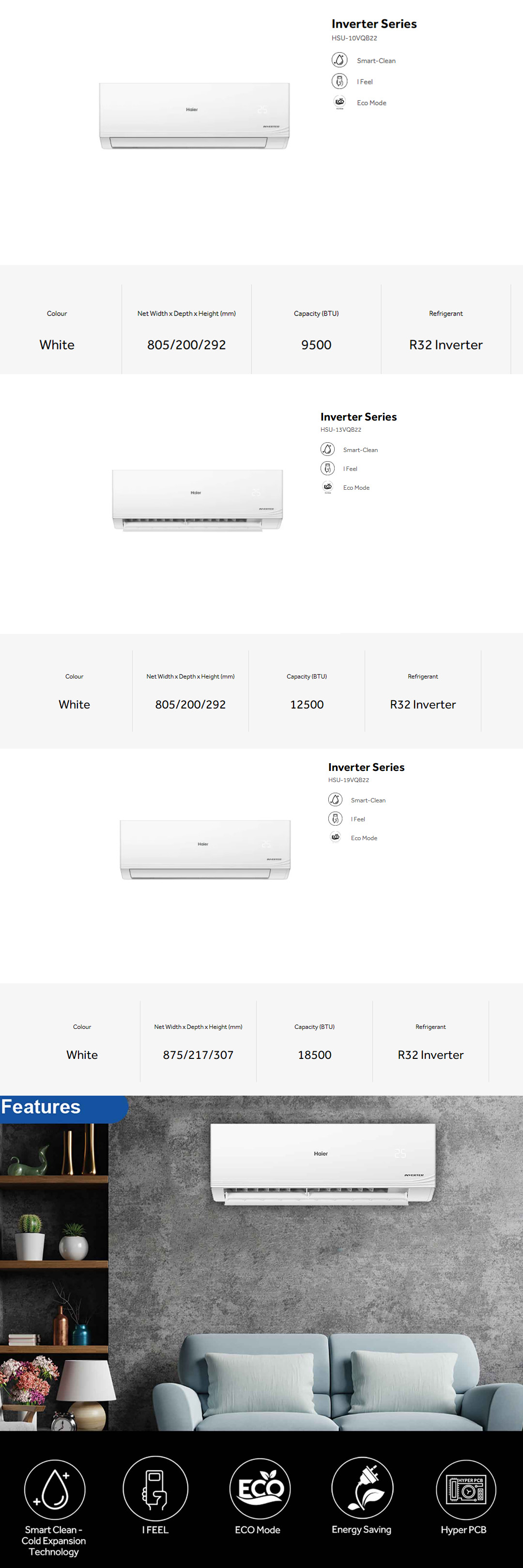Image resolution: width=523 pixels, height=1568 pixels.
Task: Click the 18500 BTU capacity value
Action: (314, 1055)
